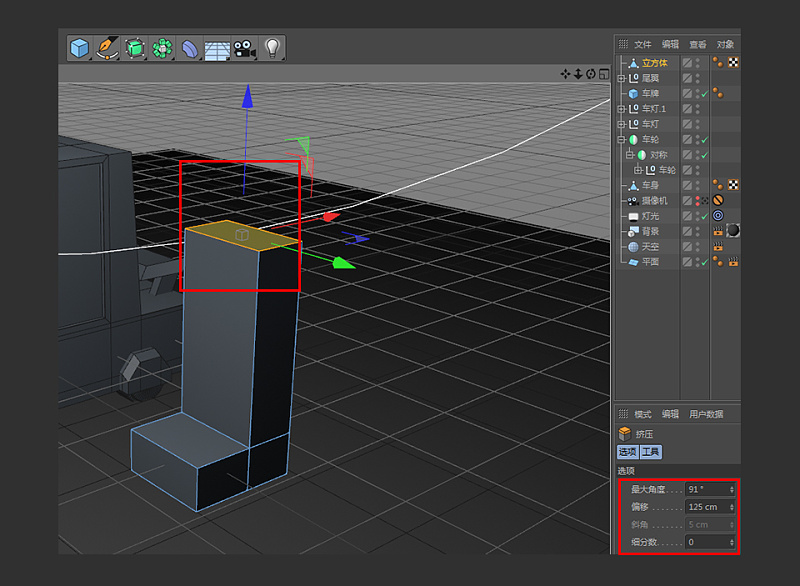This screenshot has height=586, width=800.
Task: Click the viewport orbit rotate icon
Action: pyautogui.click(x=591, y=74)
